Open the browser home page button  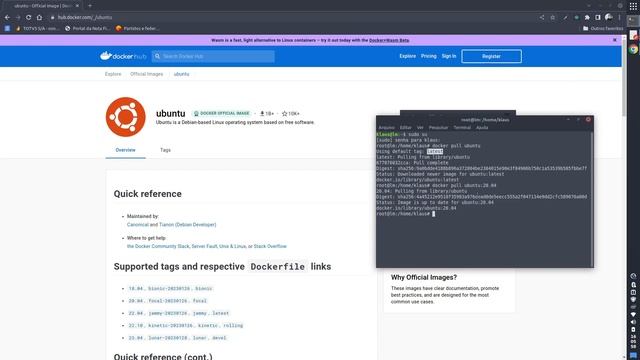39,18
